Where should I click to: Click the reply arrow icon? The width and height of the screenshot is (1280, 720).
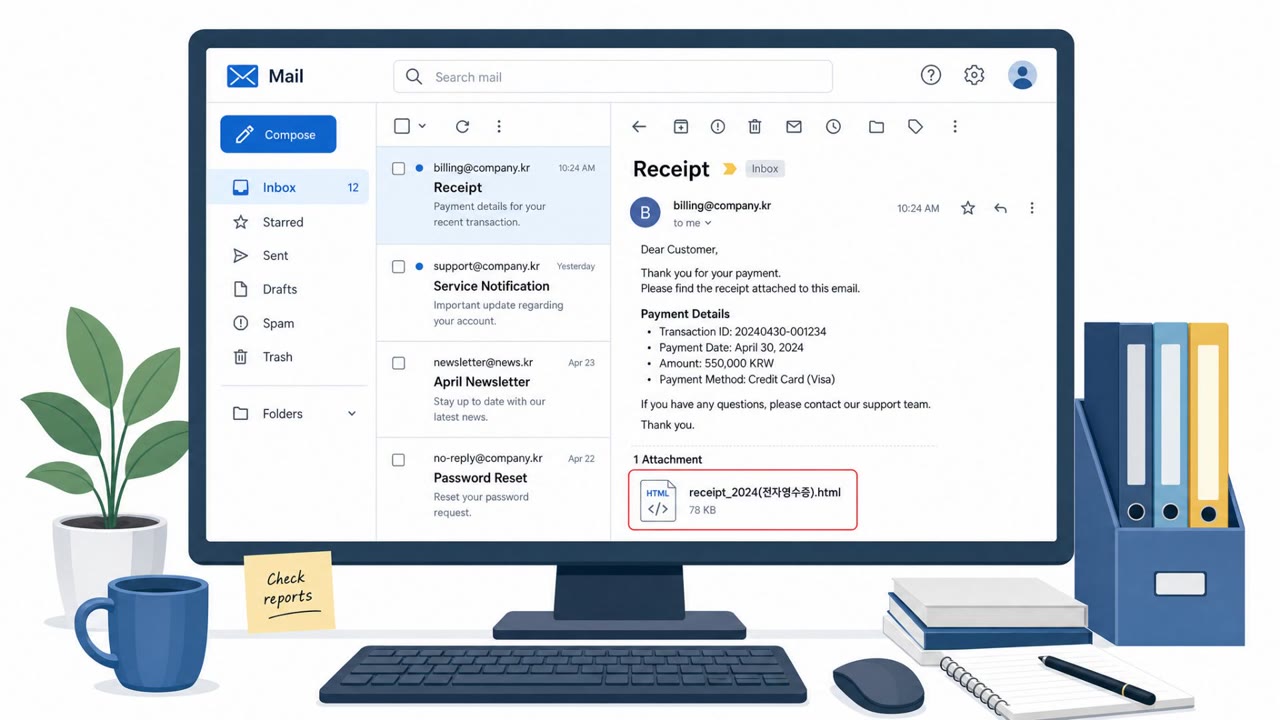1000,208
